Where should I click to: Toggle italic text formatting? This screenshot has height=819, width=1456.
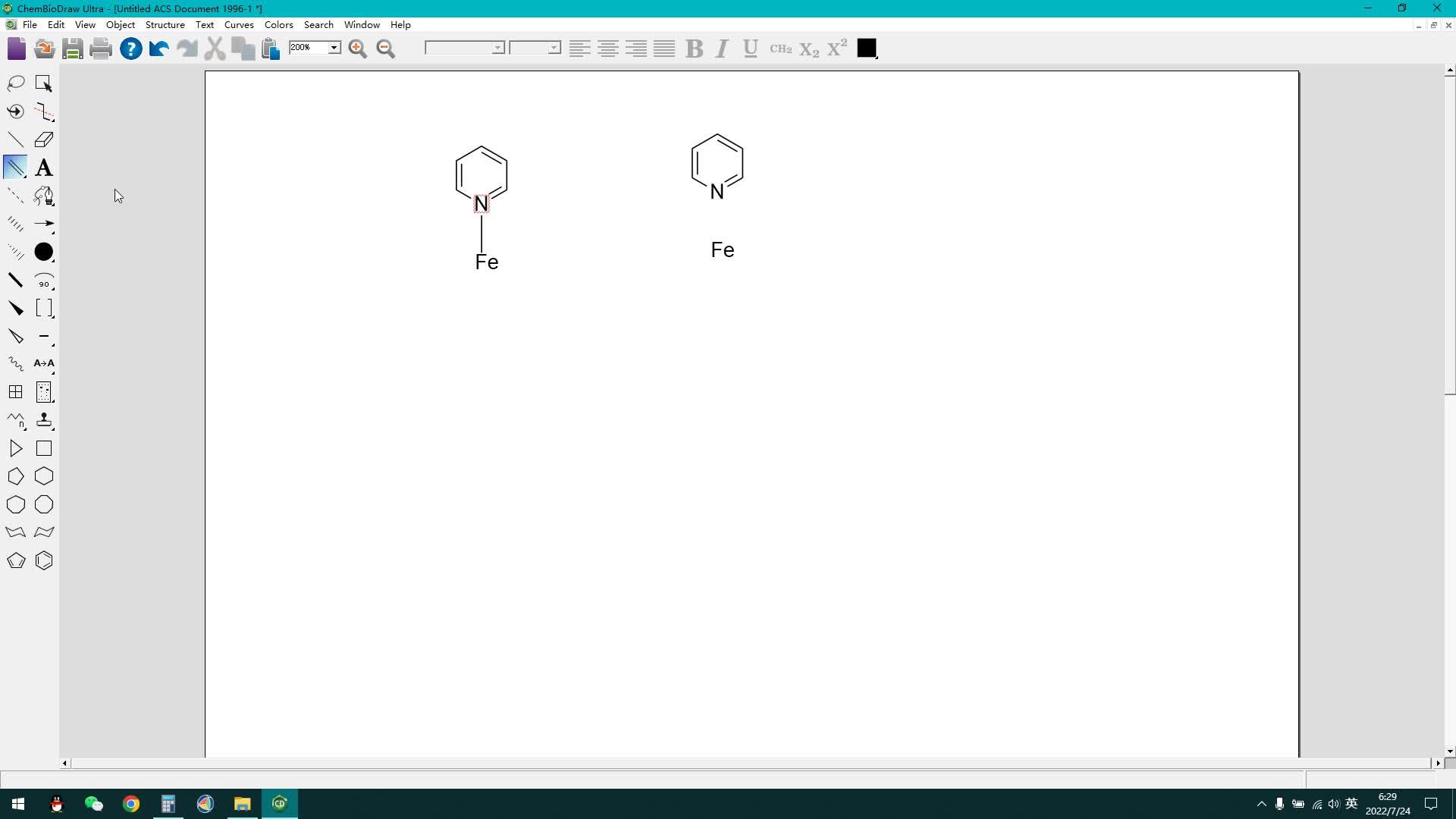pos(721,48)
